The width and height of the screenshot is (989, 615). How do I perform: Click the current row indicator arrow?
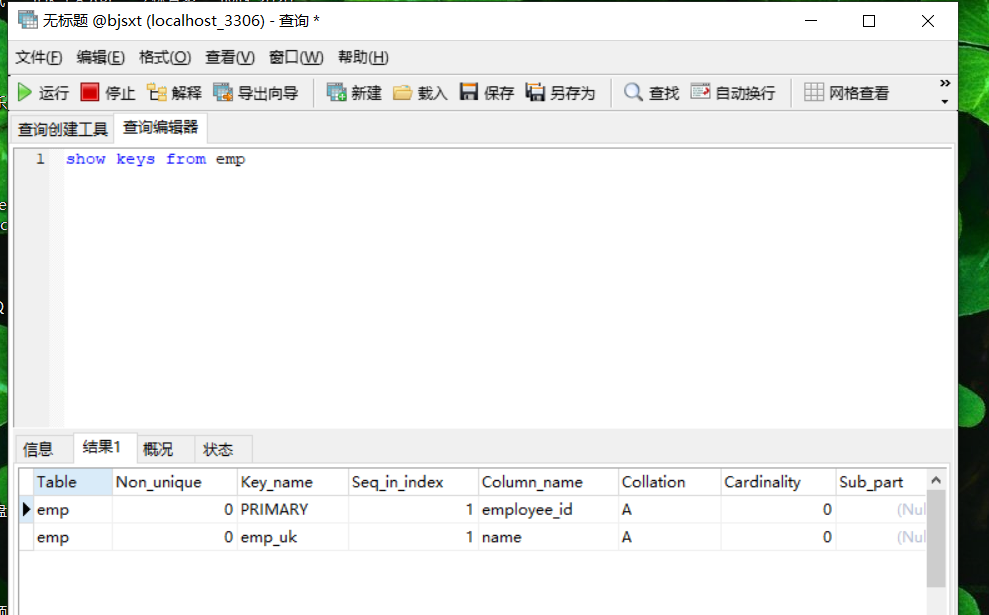click(26, 509)
